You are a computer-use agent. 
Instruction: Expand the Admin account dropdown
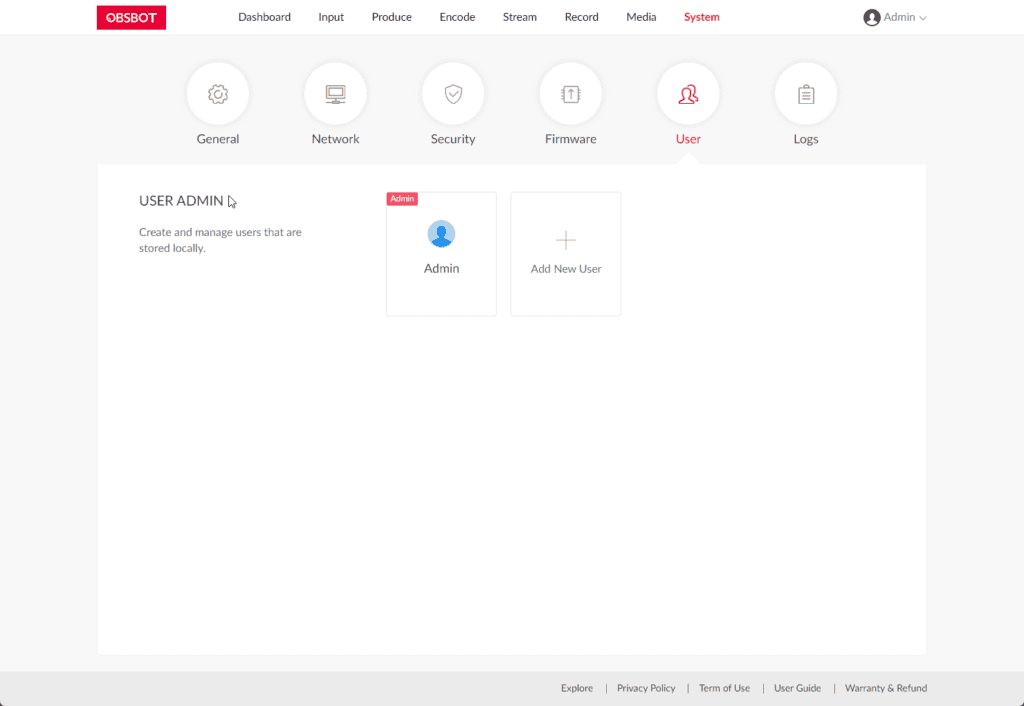pos(895,17)
